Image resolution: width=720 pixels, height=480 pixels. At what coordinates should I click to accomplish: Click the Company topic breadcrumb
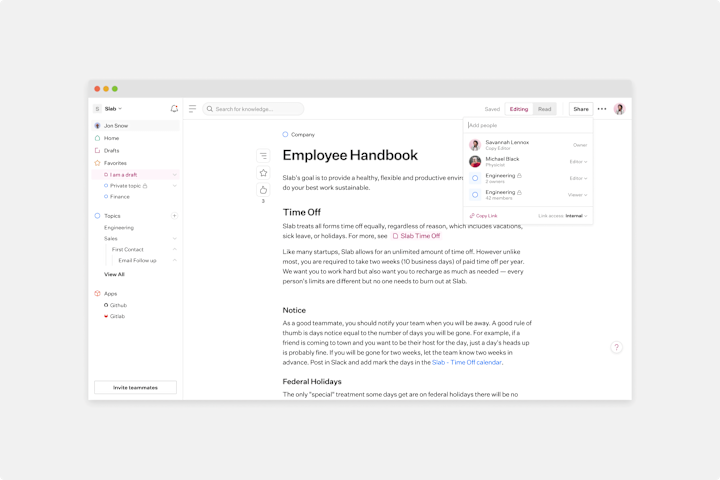pos(303,135)
